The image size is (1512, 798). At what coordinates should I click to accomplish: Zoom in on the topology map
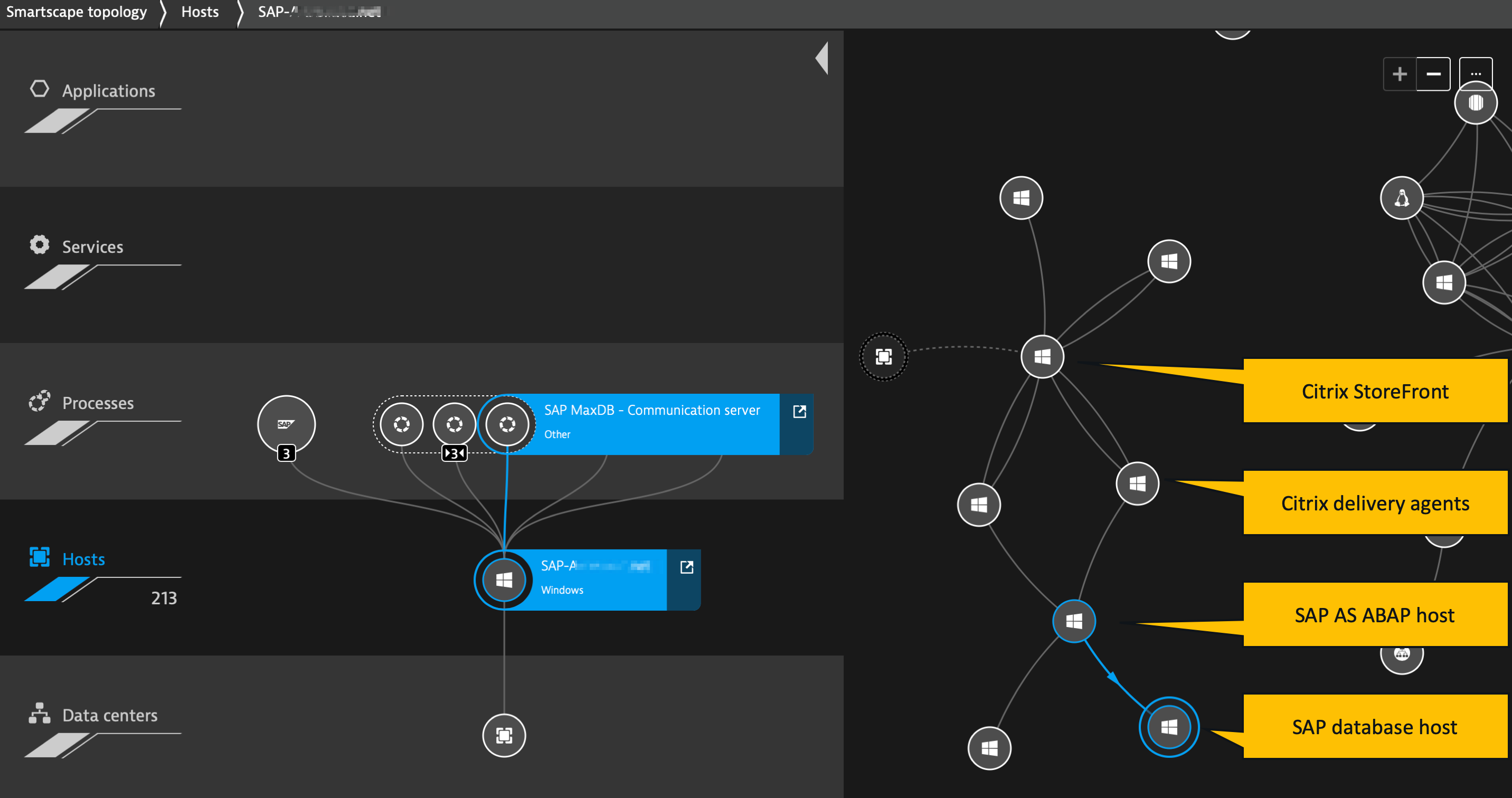pyautogui.click(x=1400, y=74)
